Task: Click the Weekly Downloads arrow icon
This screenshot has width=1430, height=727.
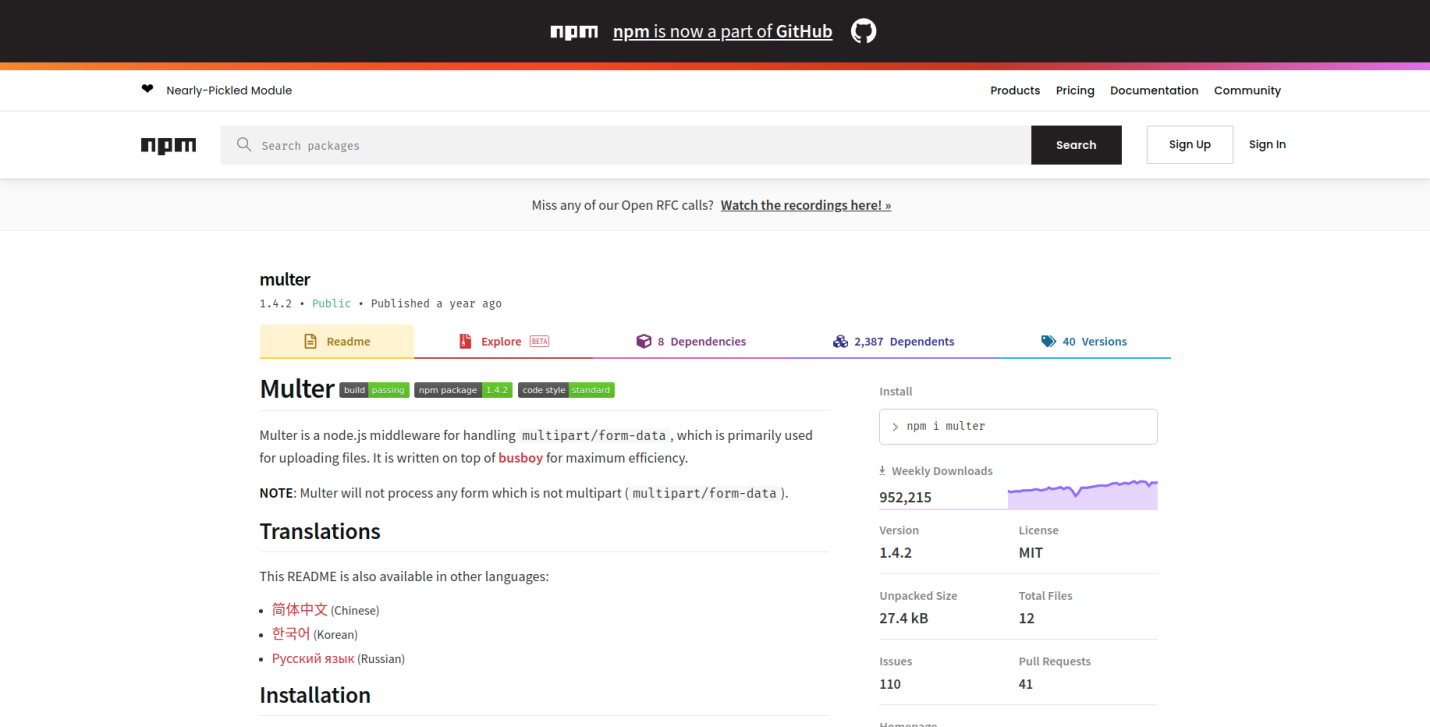Action: pyautogui.click(x=883, y=470)
